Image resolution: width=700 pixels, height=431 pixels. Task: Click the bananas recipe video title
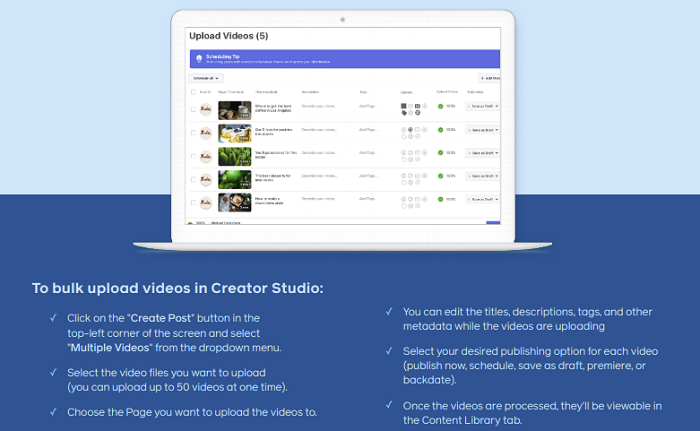(275, 155)
